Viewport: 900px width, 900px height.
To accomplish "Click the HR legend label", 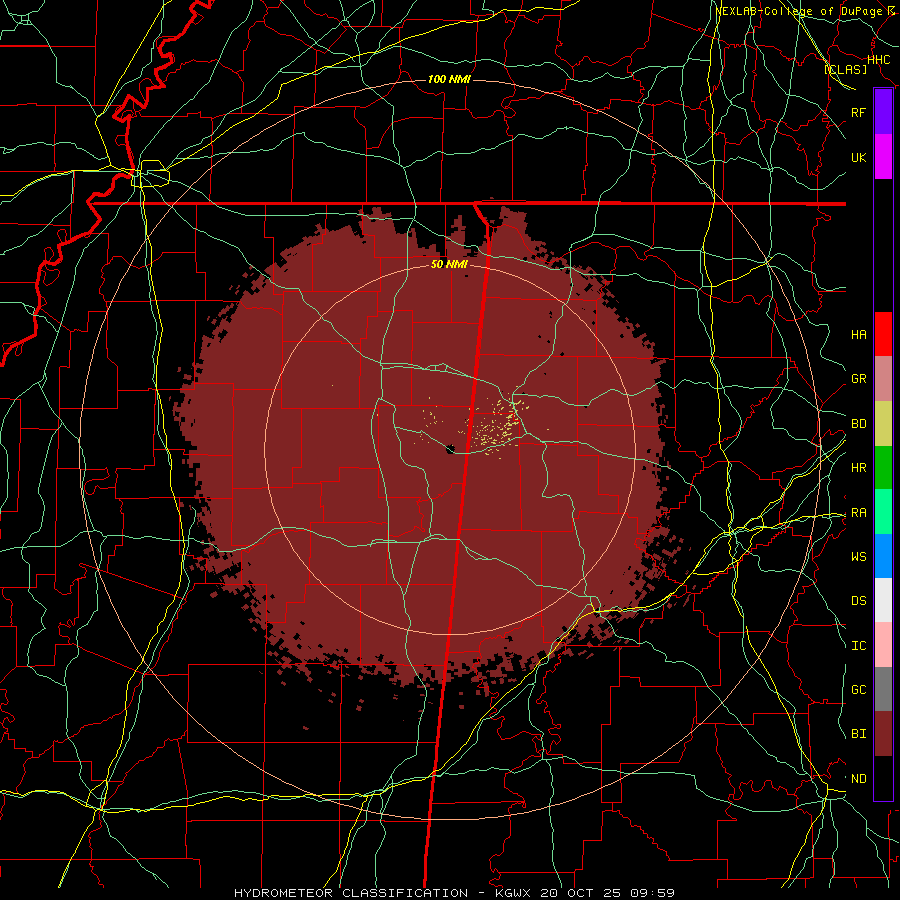I will click(x=858, y=468).
